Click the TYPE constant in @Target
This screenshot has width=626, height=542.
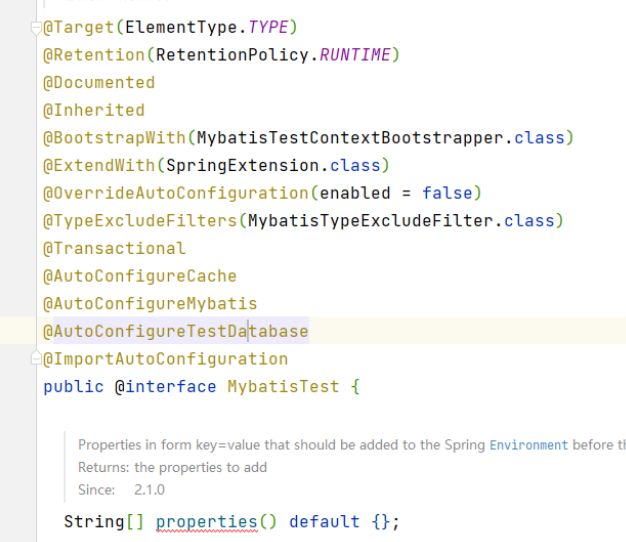point(268,27)
